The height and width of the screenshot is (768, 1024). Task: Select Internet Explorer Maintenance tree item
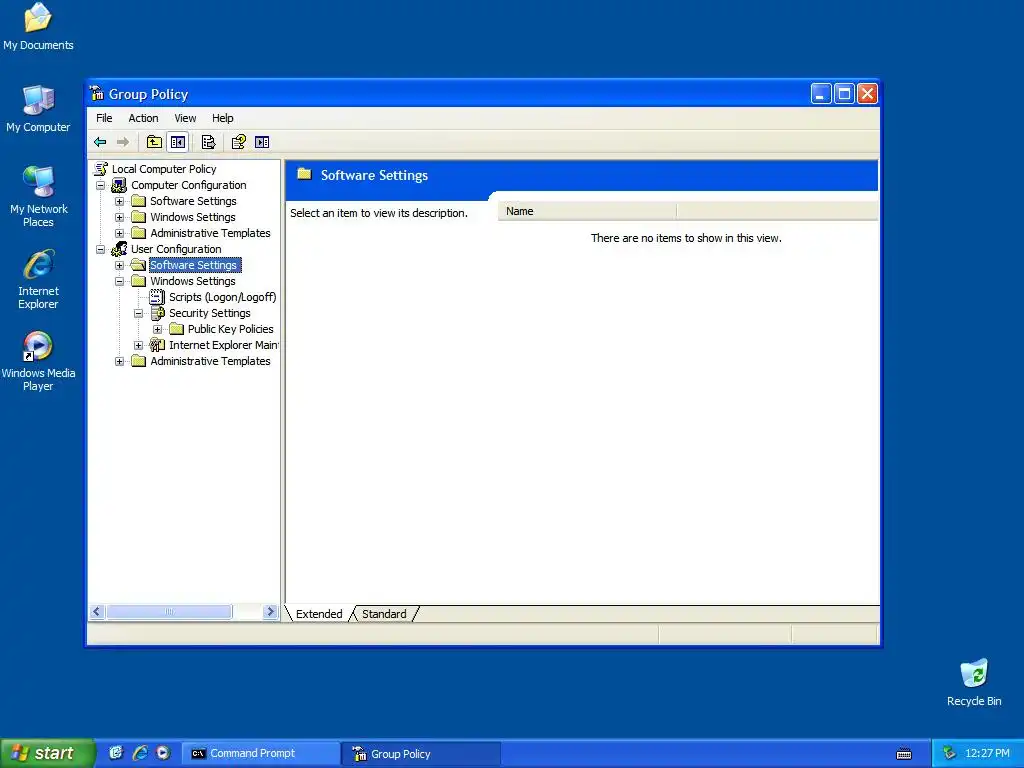coord(223,345)
